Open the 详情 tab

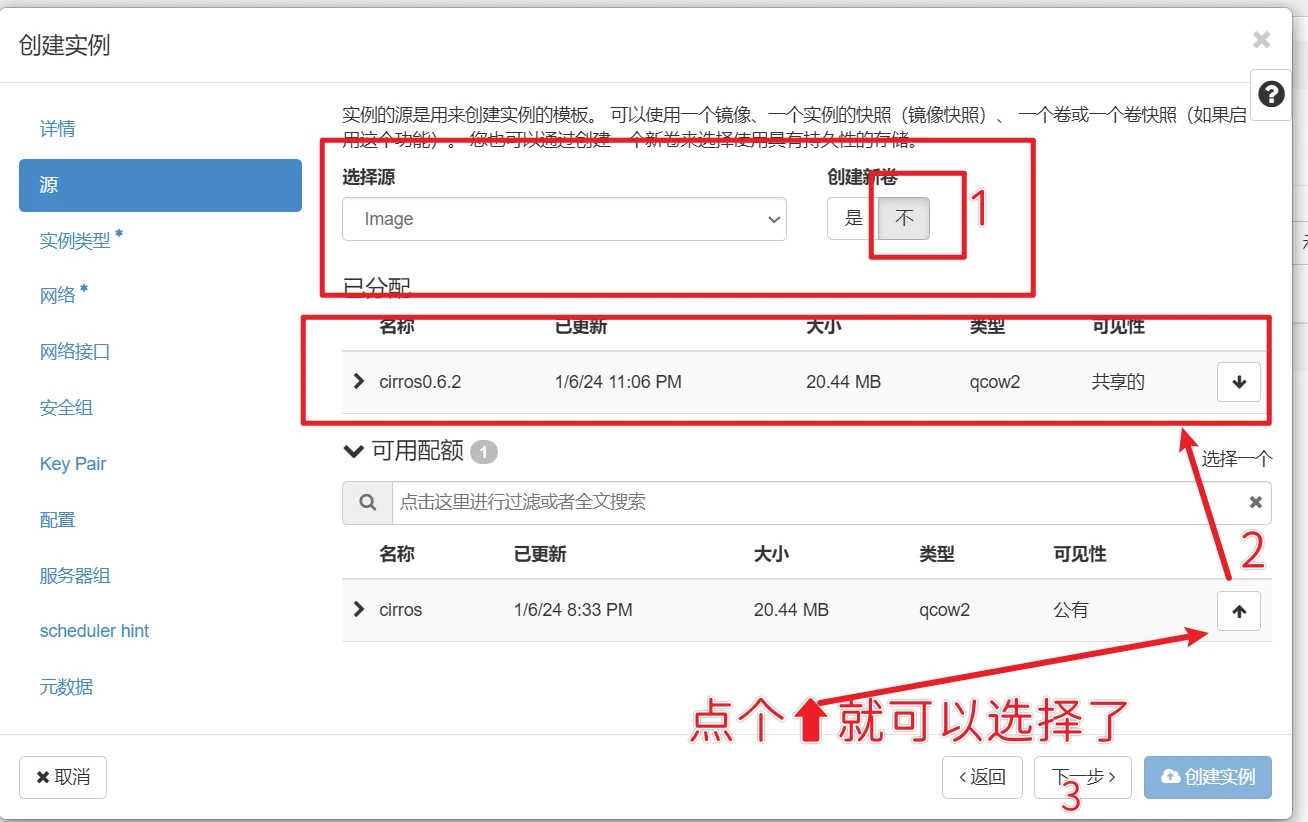tap(57, 129)
